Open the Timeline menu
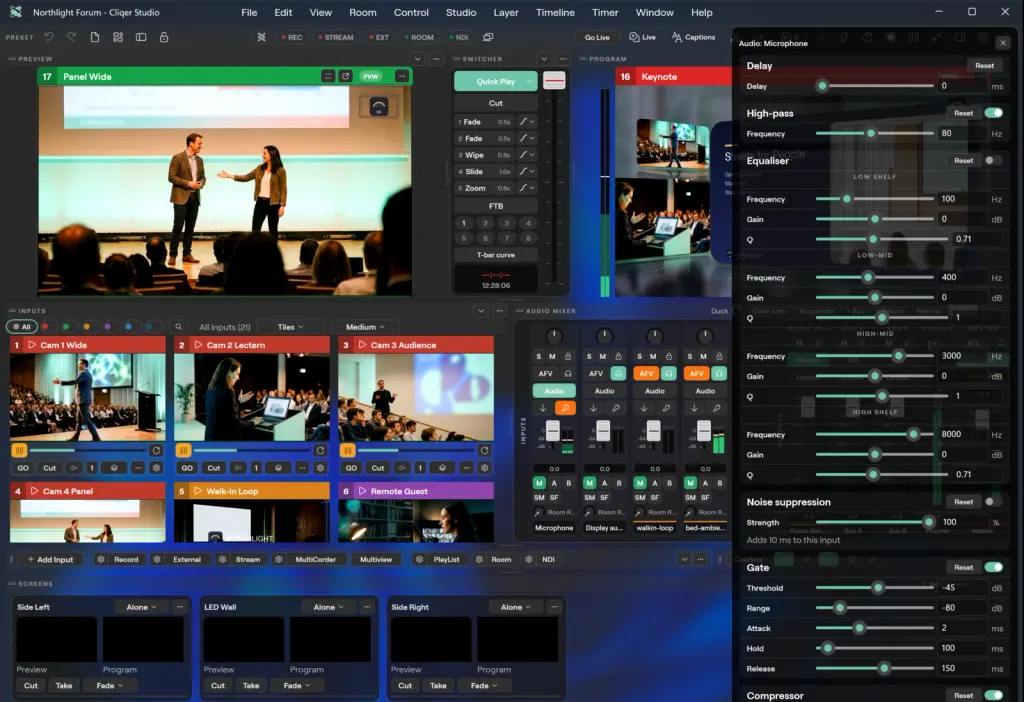The image size is (1024, 702). tap(555, 12)
